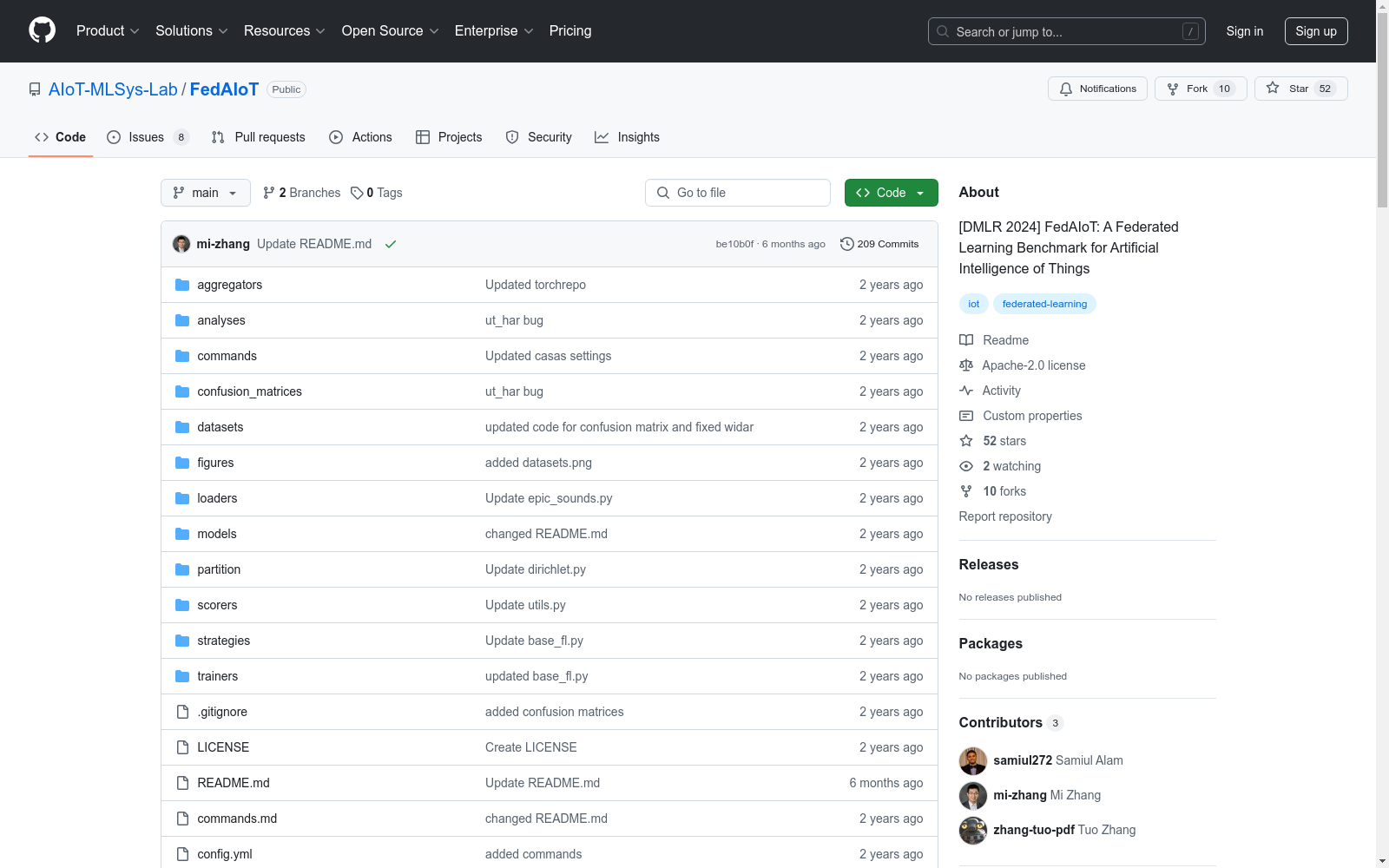1389x868 pixels.
Task: Click samiul272 contributor avatar
Action: point(973,761)
